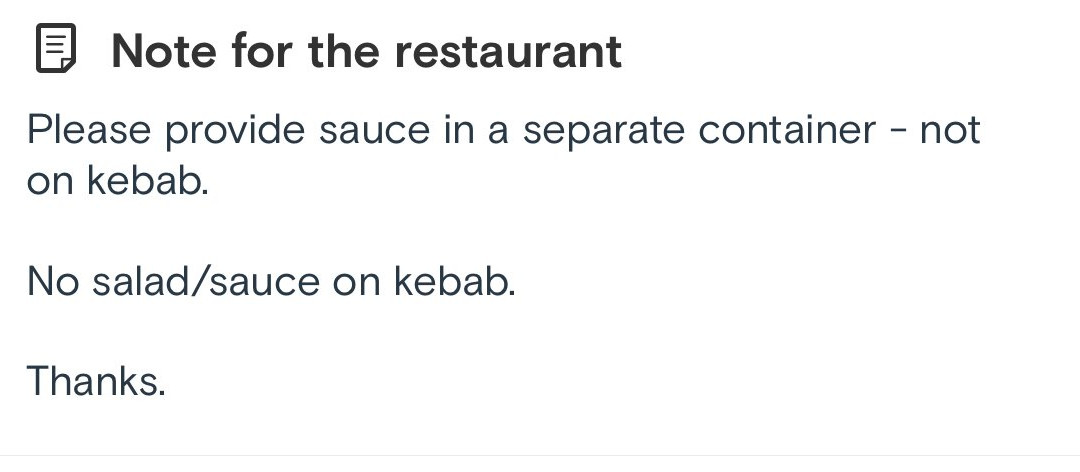Click the word "Please" in the note
The width and height of the screenshot is (1080, 472).
pyautogui.click(x=89, y=131)
